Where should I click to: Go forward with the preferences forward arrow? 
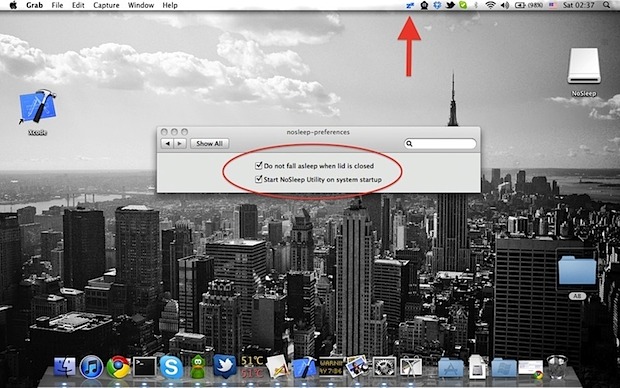180,144
